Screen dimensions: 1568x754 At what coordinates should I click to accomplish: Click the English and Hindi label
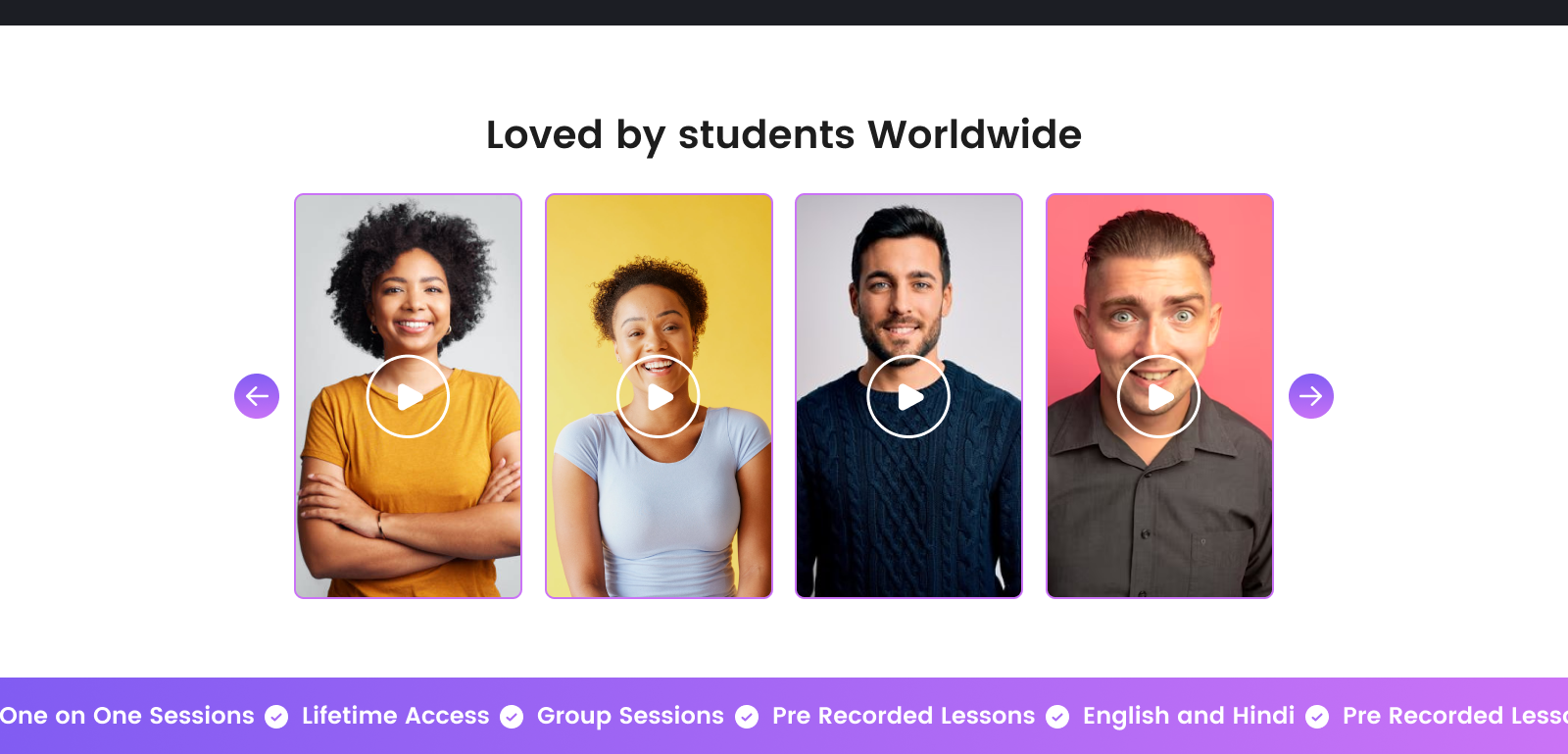[1189, 716]
